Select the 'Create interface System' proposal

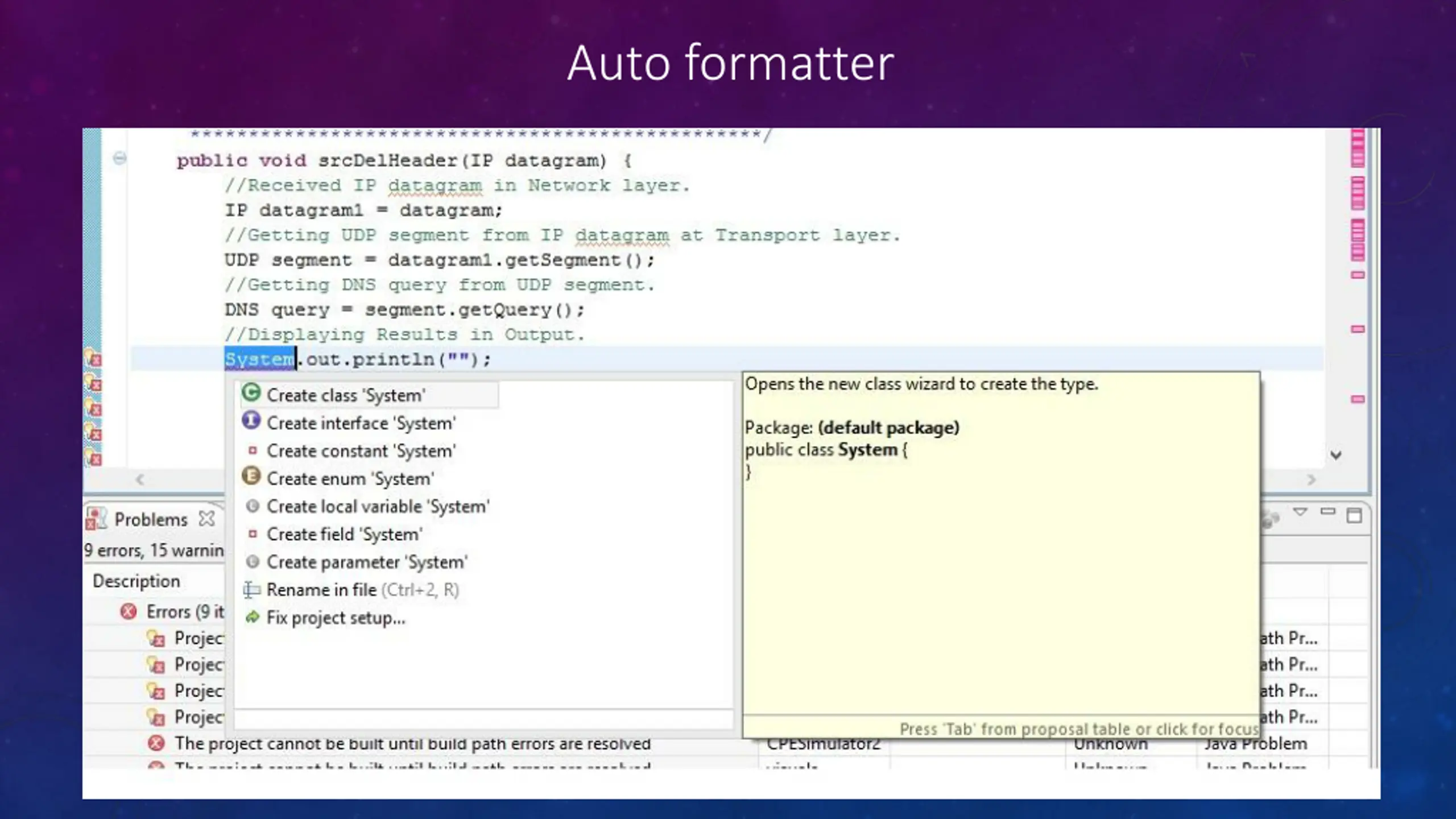point(362,423)
